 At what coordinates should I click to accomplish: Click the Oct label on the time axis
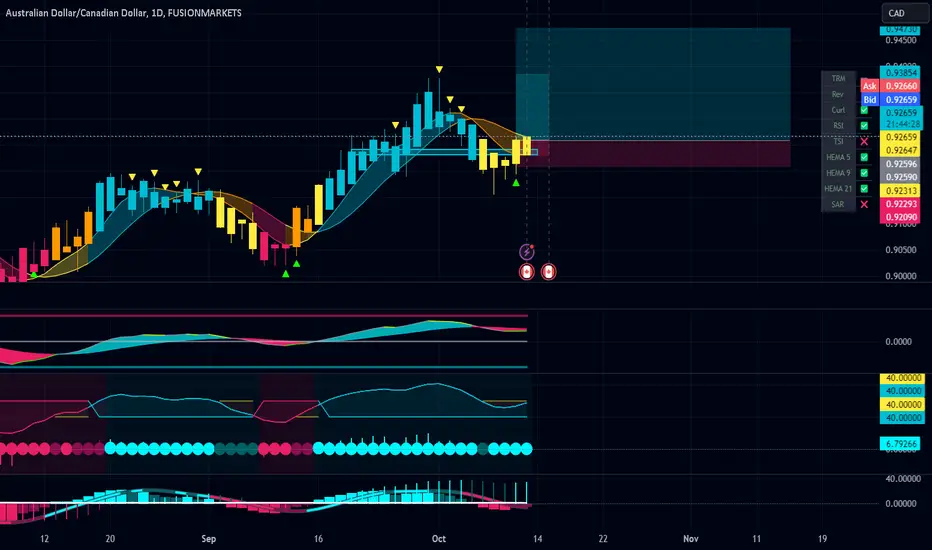pos(439,539)
